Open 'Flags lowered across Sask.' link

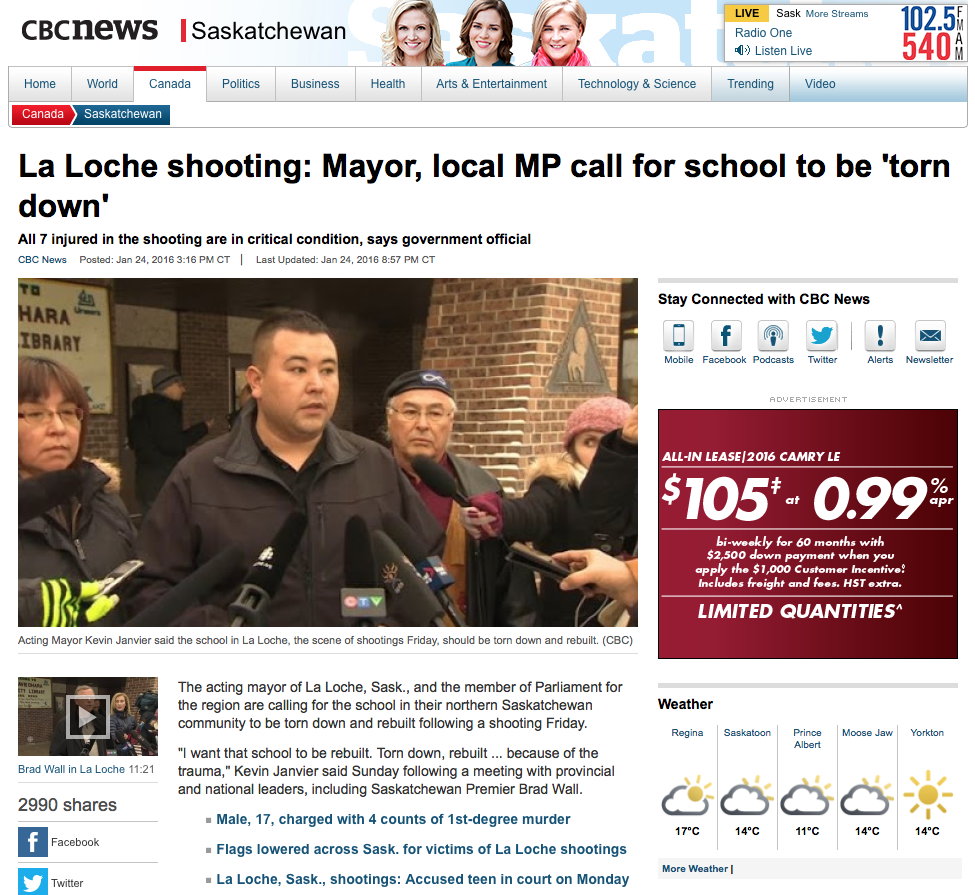[421, 849]
